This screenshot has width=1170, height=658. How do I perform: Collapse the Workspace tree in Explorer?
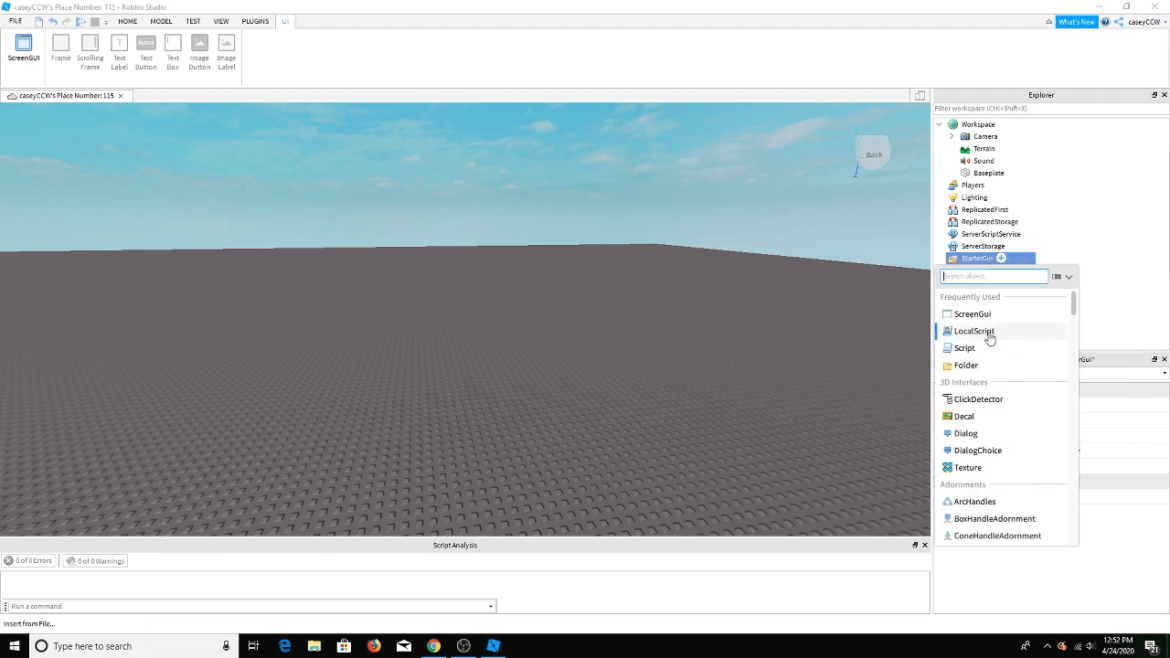pos(938,124)
